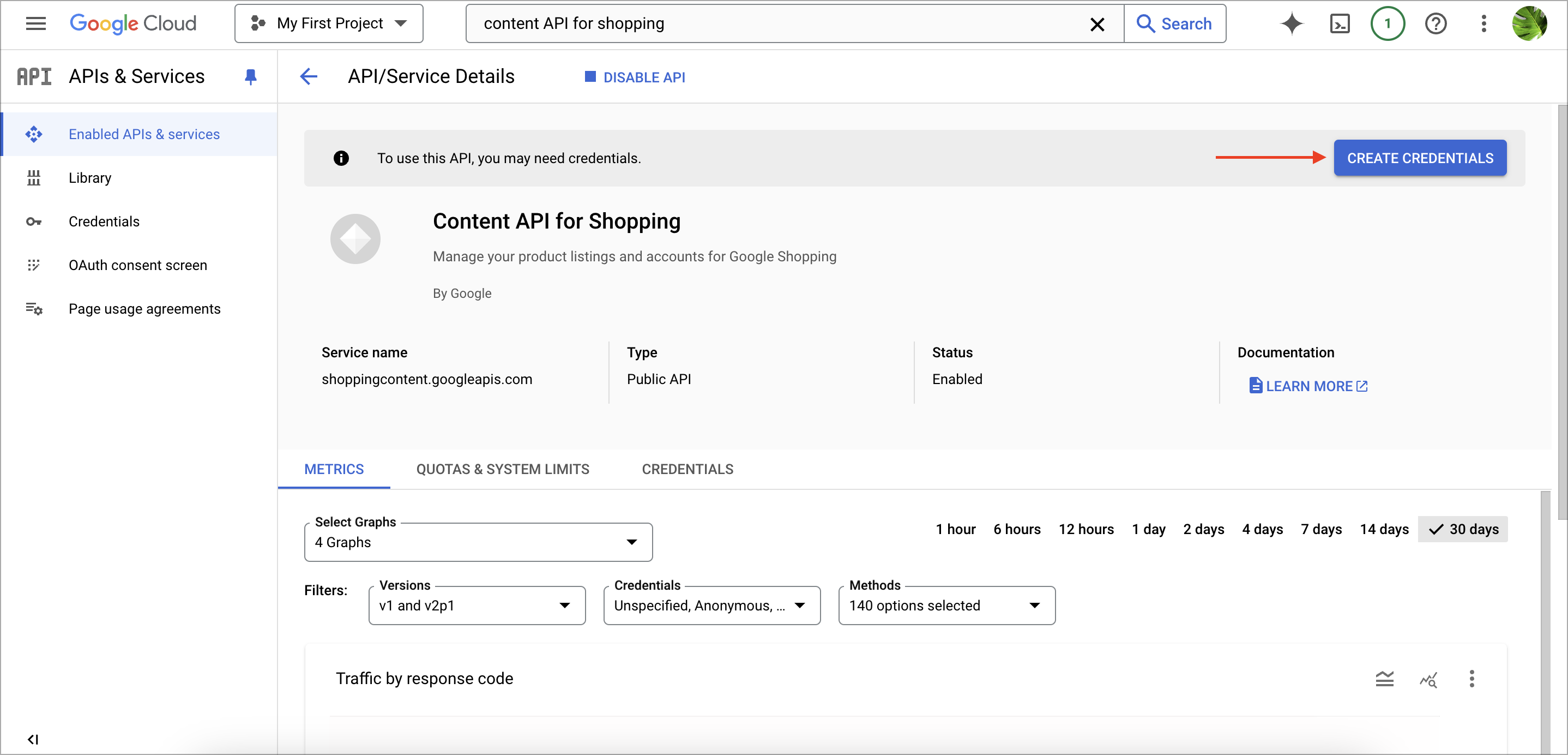Screen dimensions: 1568x755
Task: Select the 7 days time range
Action: click(1321, 529)
